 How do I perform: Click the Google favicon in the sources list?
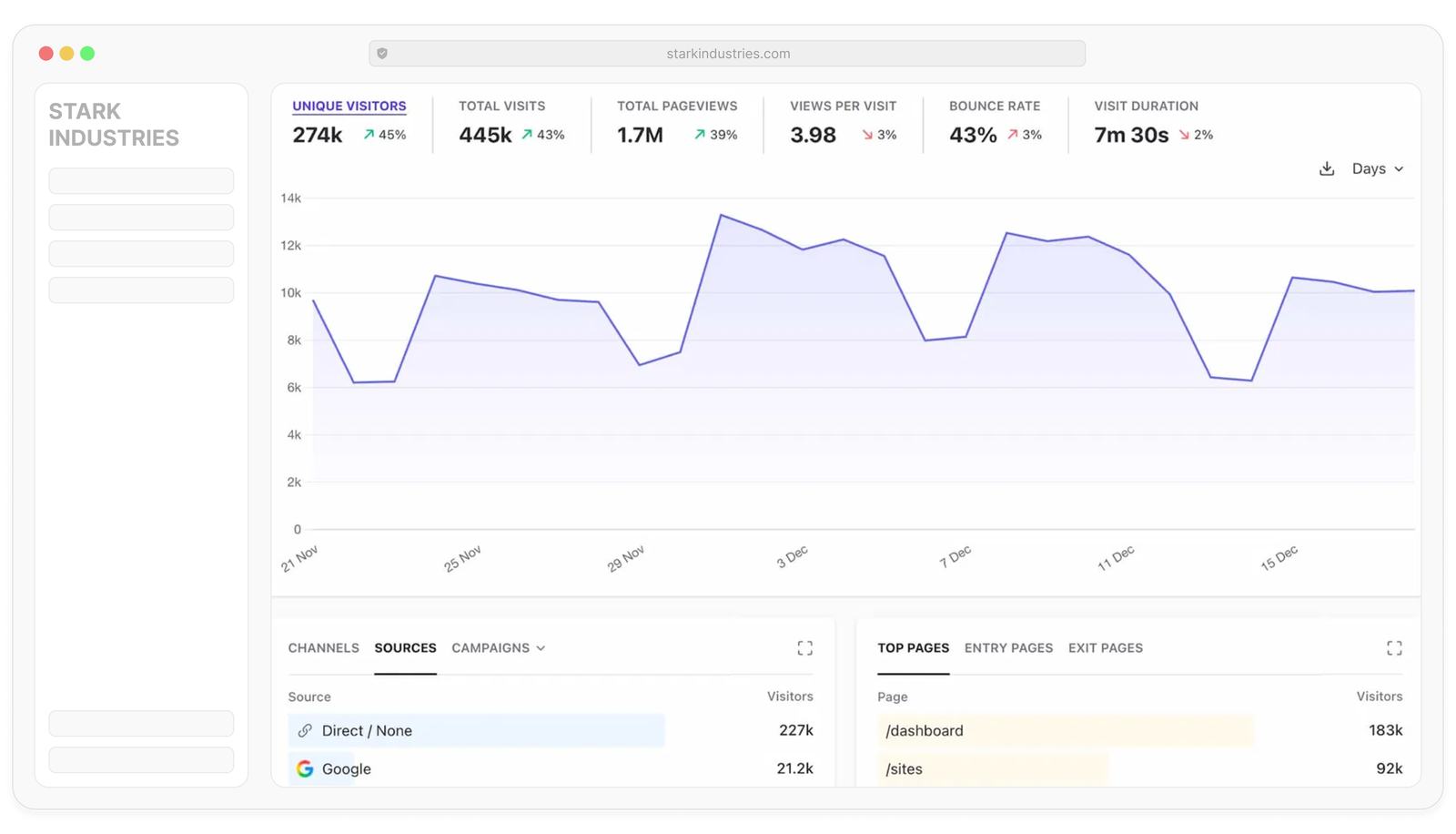(305, 768)
